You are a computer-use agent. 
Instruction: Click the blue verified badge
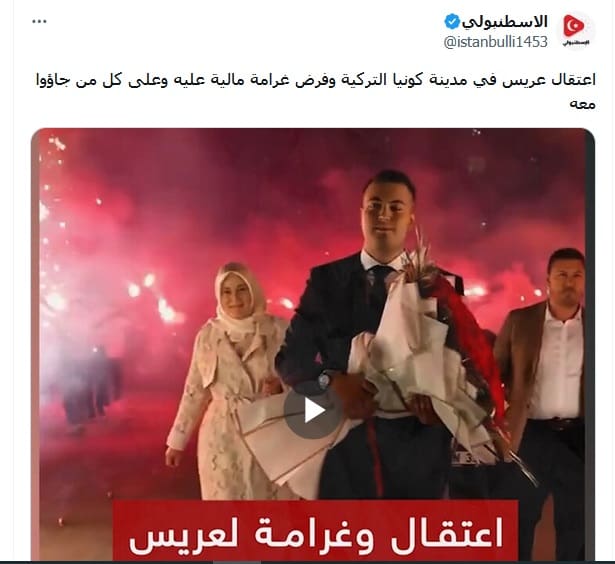click(x=451, y=21)
